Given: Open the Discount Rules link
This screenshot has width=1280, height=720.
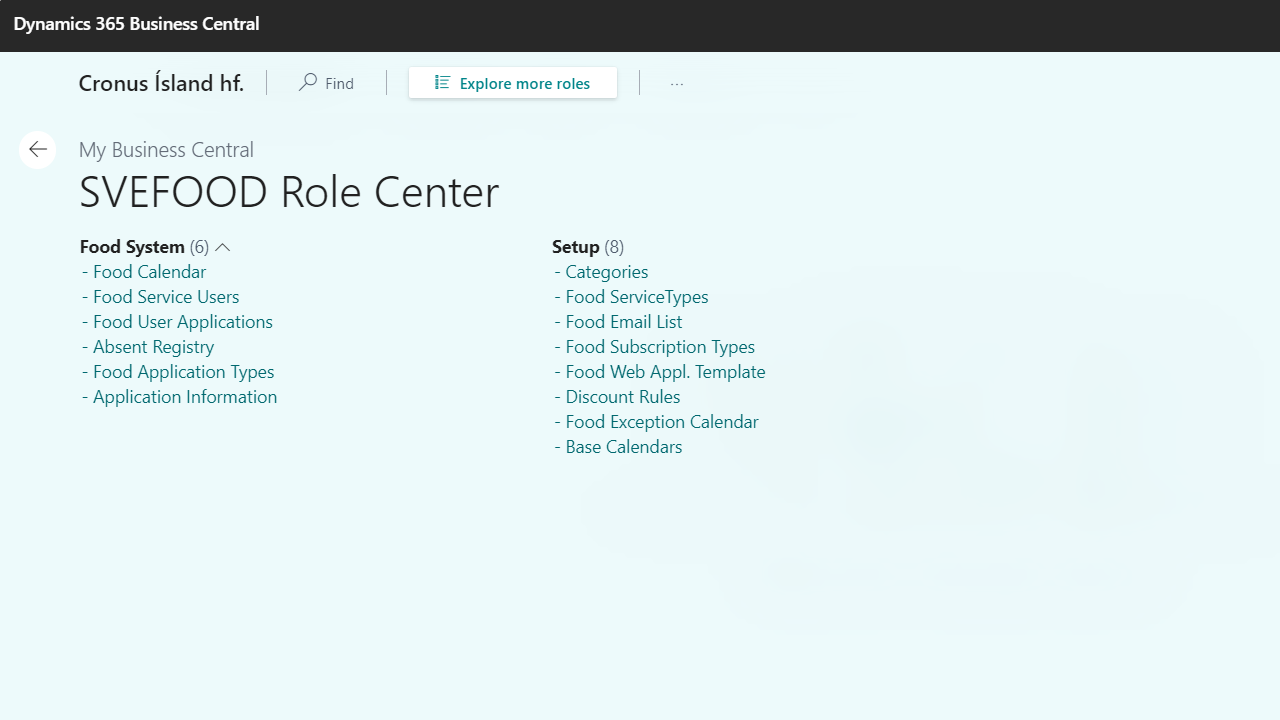Looking at the screenshot, I should (x=622, y=397).
